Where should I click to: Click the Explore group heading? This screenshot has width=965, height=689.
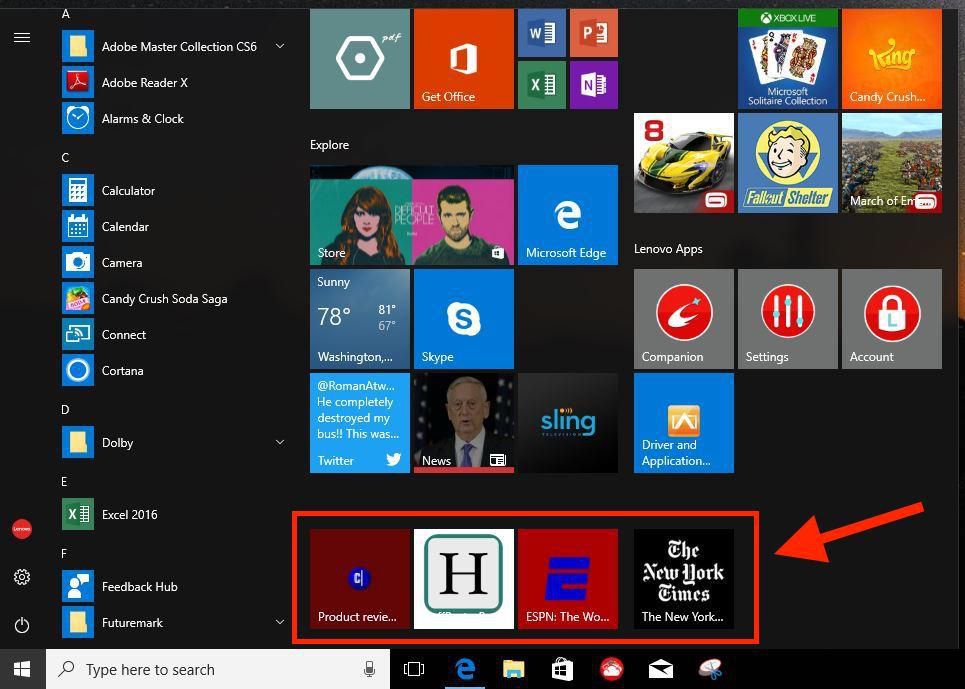click(x=329, y=145)
